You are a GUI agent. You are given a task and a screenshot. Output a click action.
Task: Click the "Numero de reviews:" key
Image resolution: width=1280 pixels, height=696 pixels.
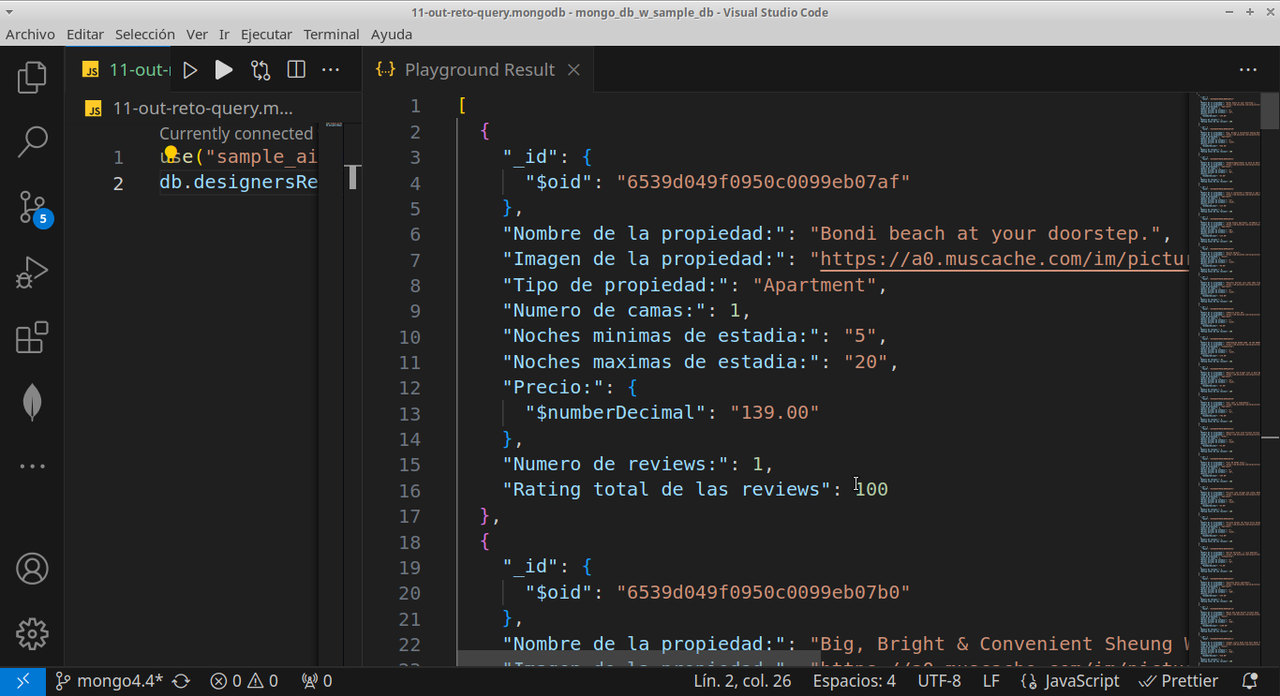click(x=615, y=465)
